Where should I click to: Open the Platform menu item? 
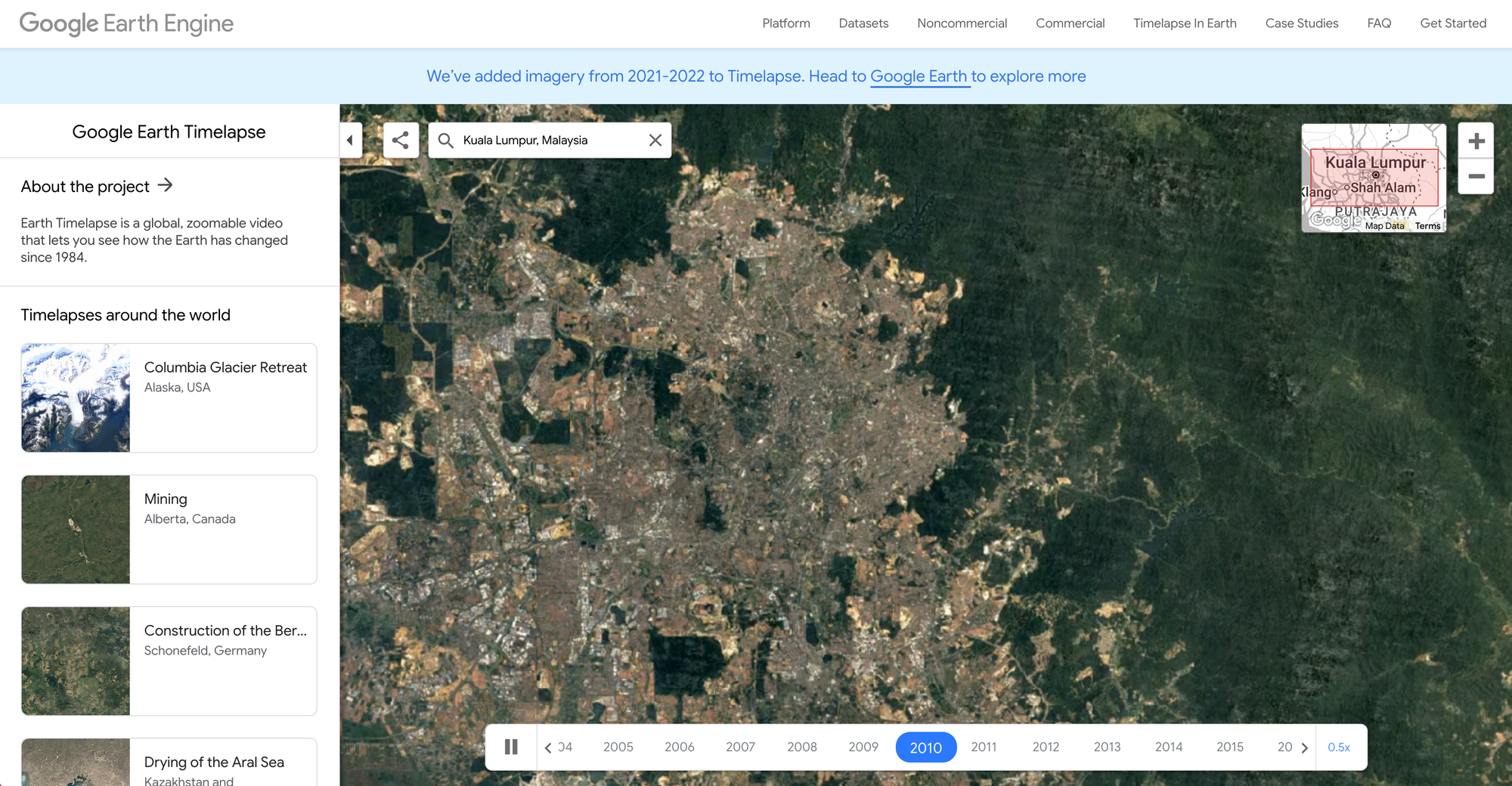[x=786, y=23]
